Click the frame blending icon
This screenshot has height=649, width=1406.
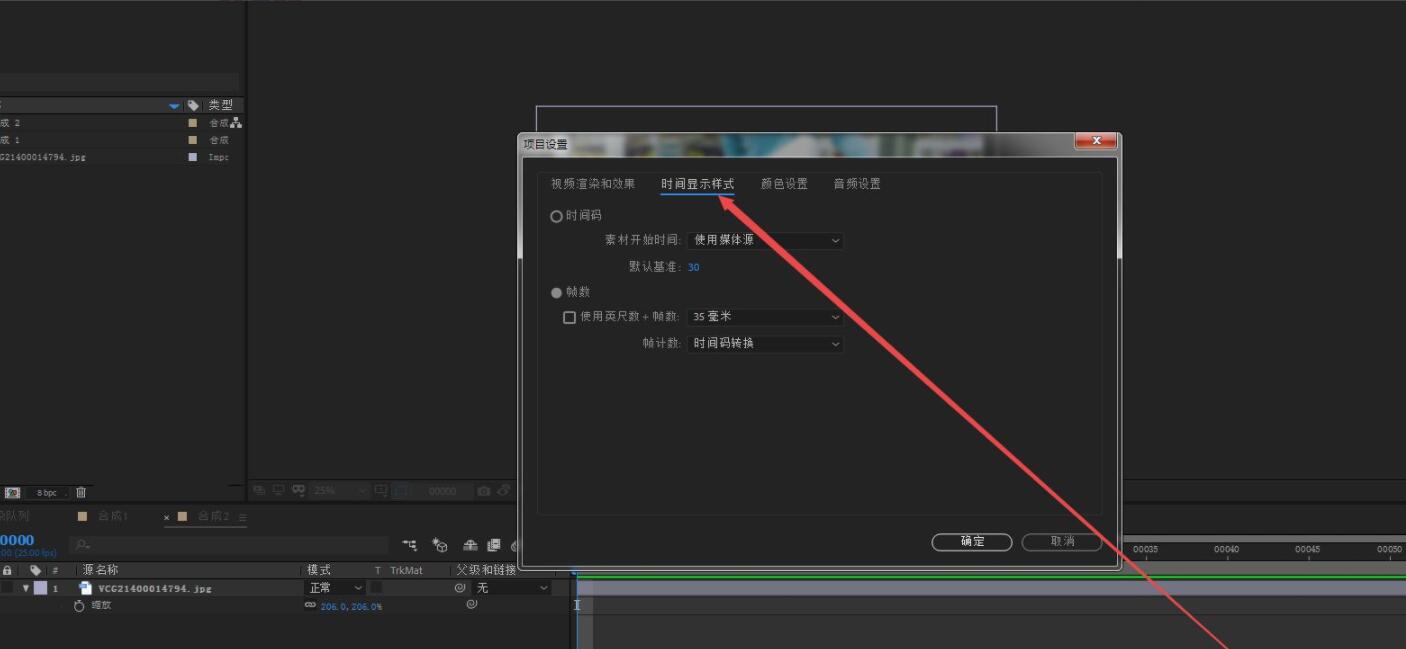coord(493,545)
